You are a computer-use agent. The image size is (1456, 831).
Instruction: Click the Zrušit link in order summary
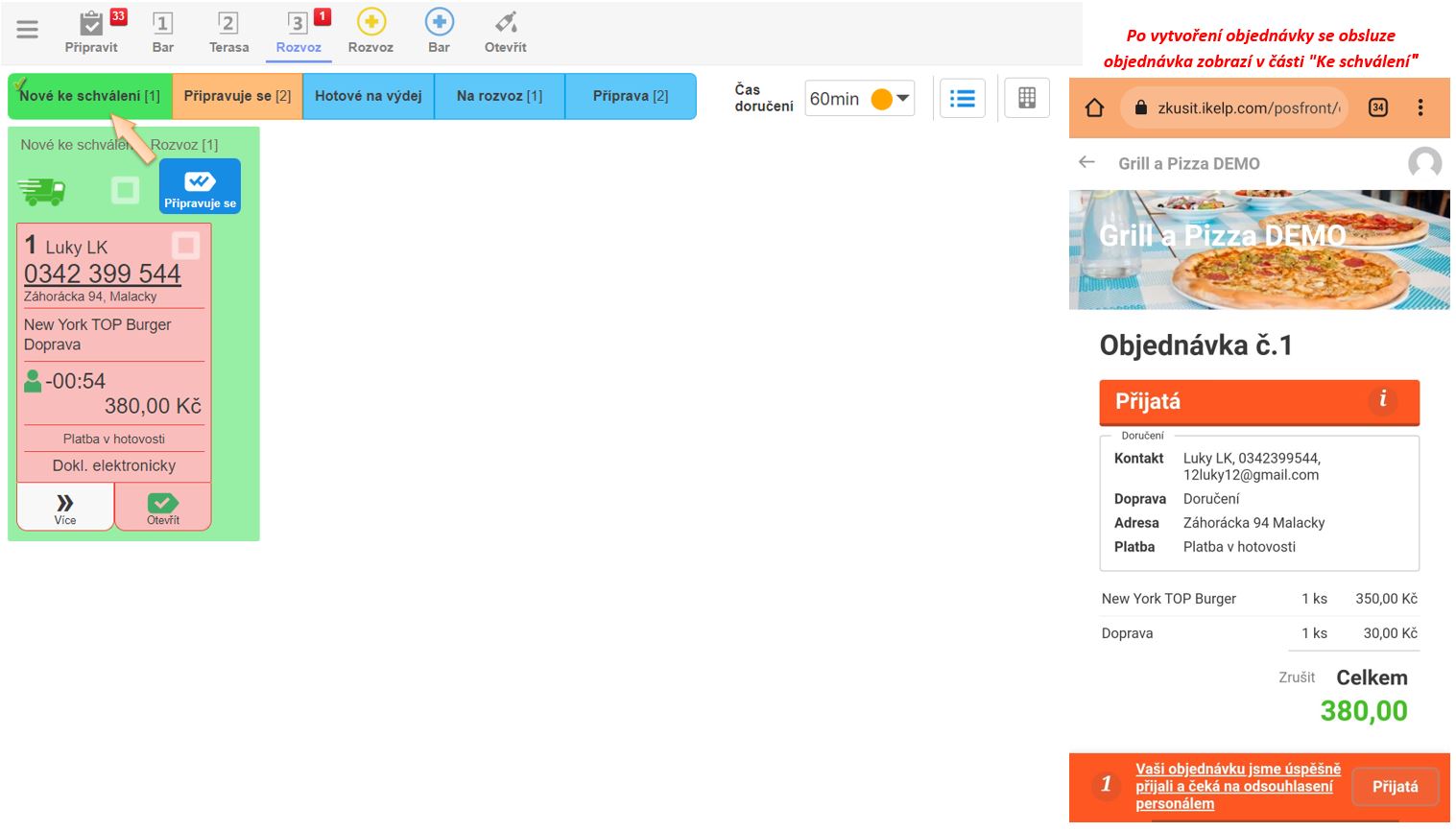pos(1296,677)
